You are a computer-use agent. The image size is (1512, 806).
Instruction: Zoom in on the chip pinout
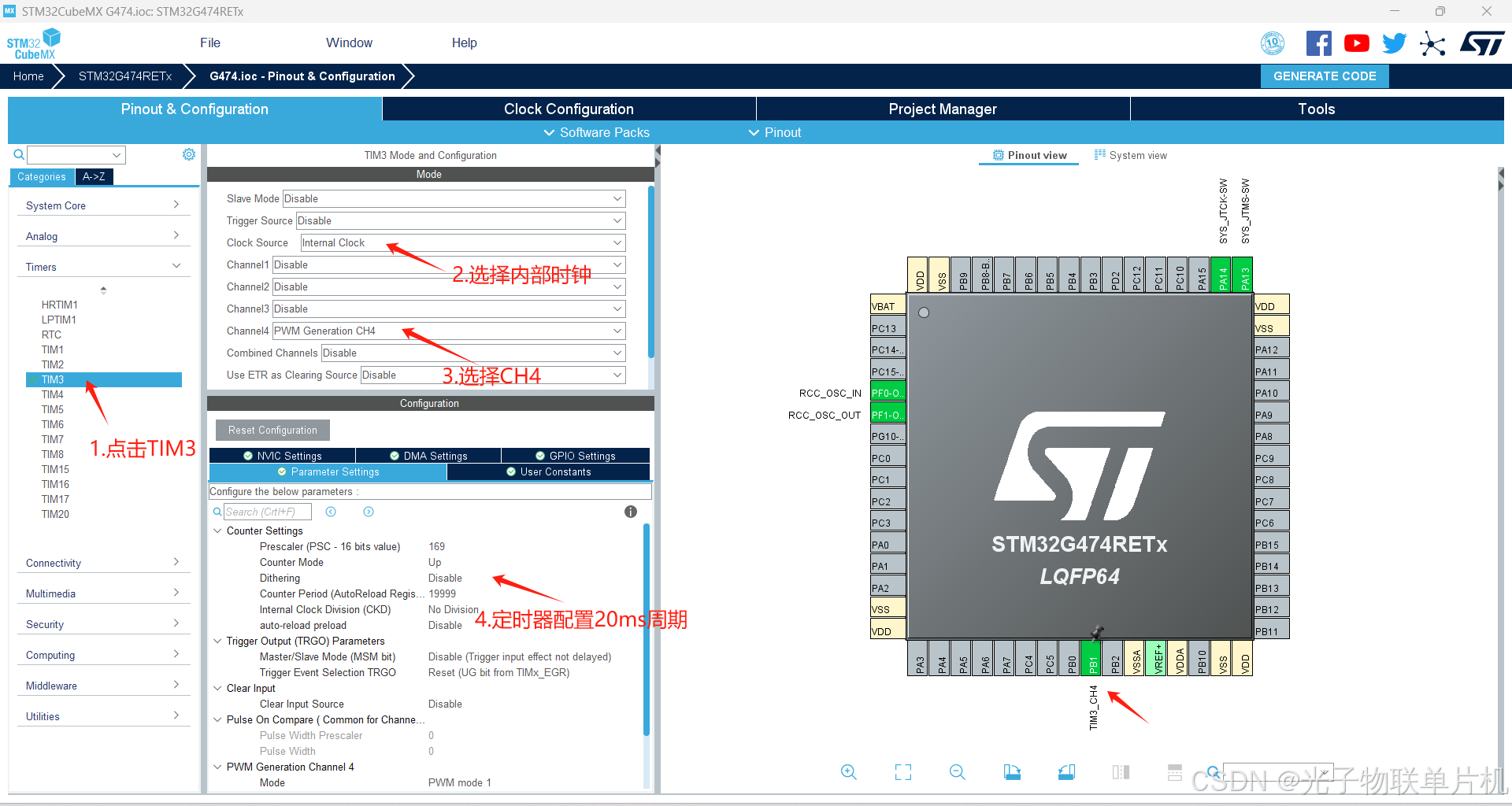point(848,772)
